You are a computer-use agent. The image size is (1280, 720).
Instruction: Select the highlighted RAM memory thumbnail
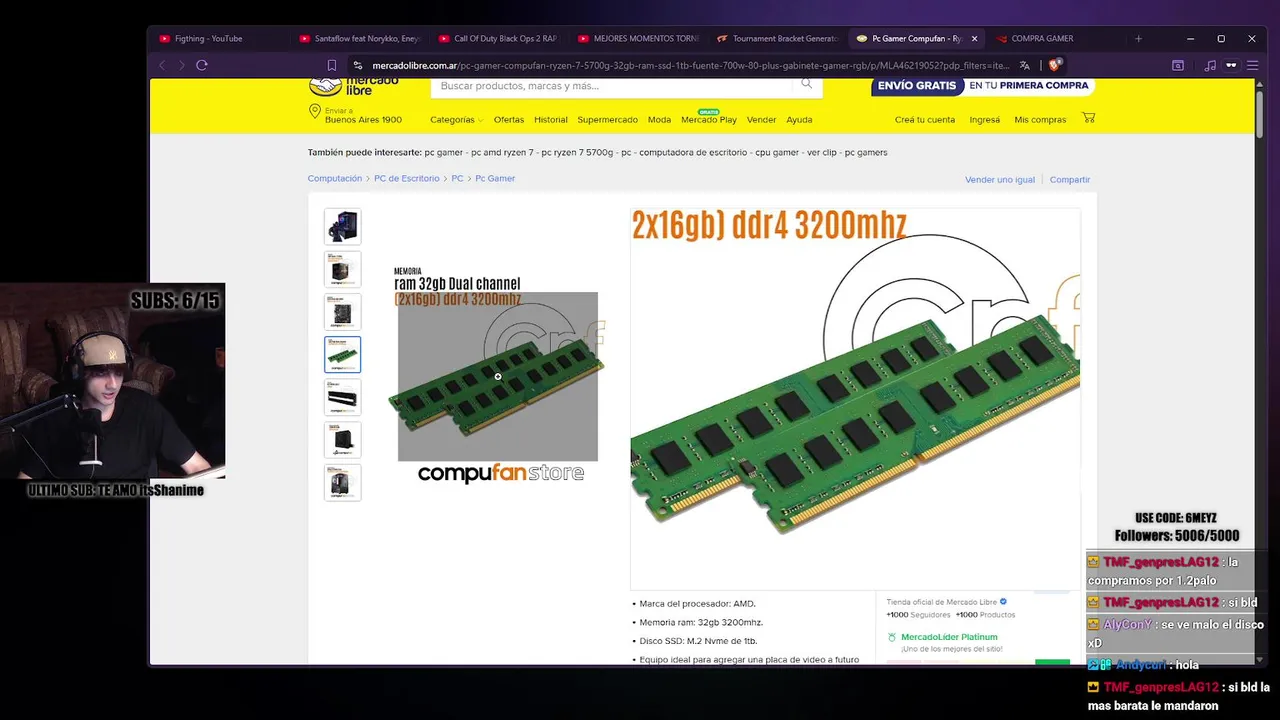point(342,355)
